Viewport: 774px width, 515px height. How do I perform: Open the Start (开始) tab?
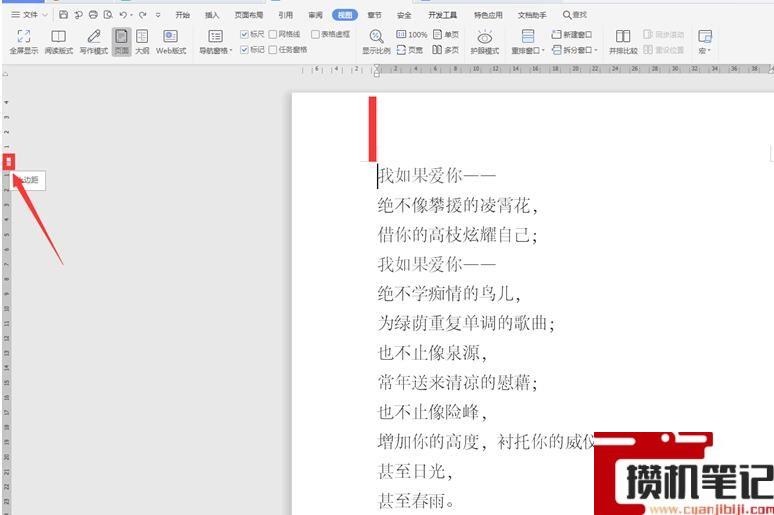pos(183,15)
